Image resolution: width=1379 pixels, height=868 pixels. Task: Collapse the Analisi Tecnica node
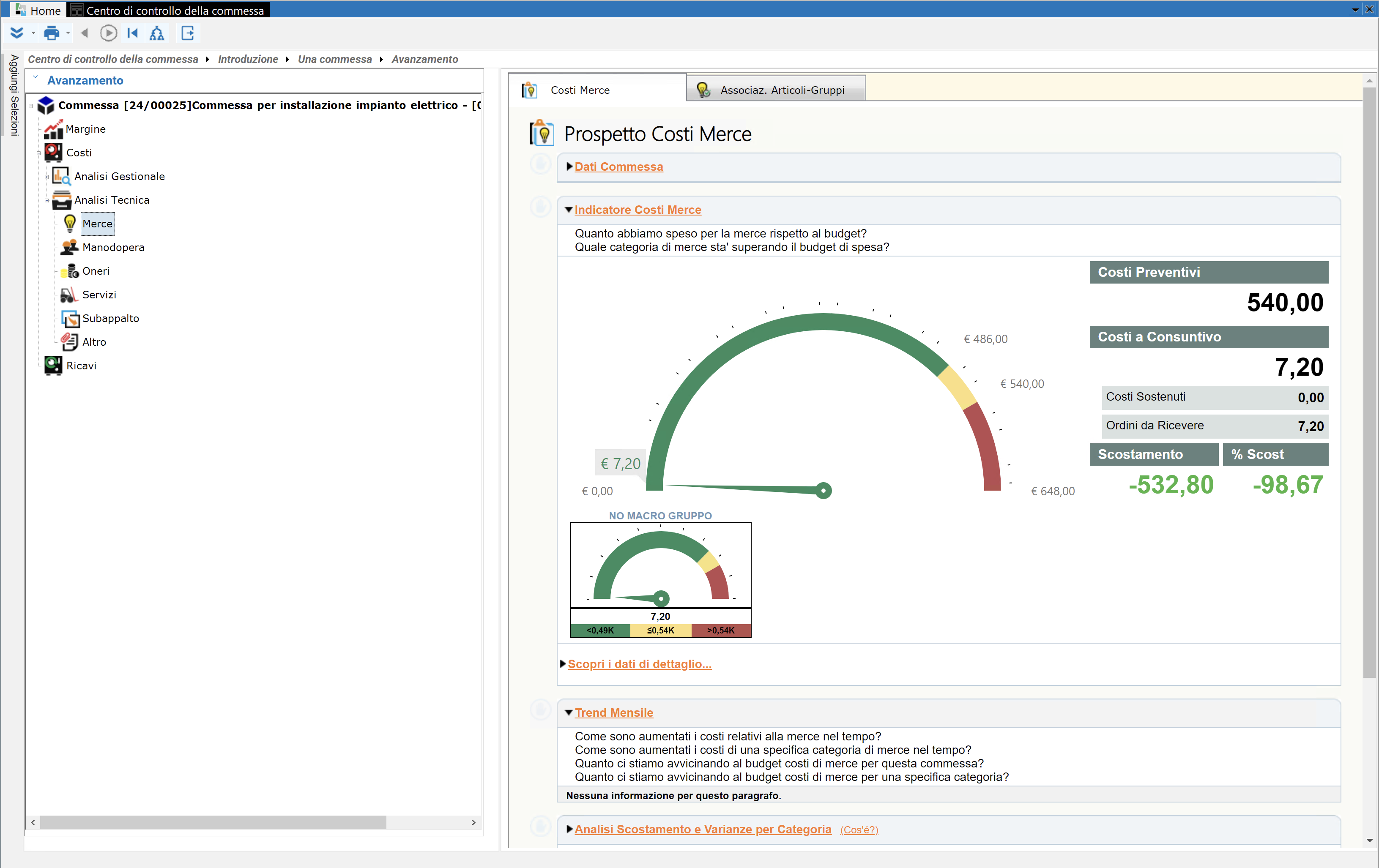[47, 200]
